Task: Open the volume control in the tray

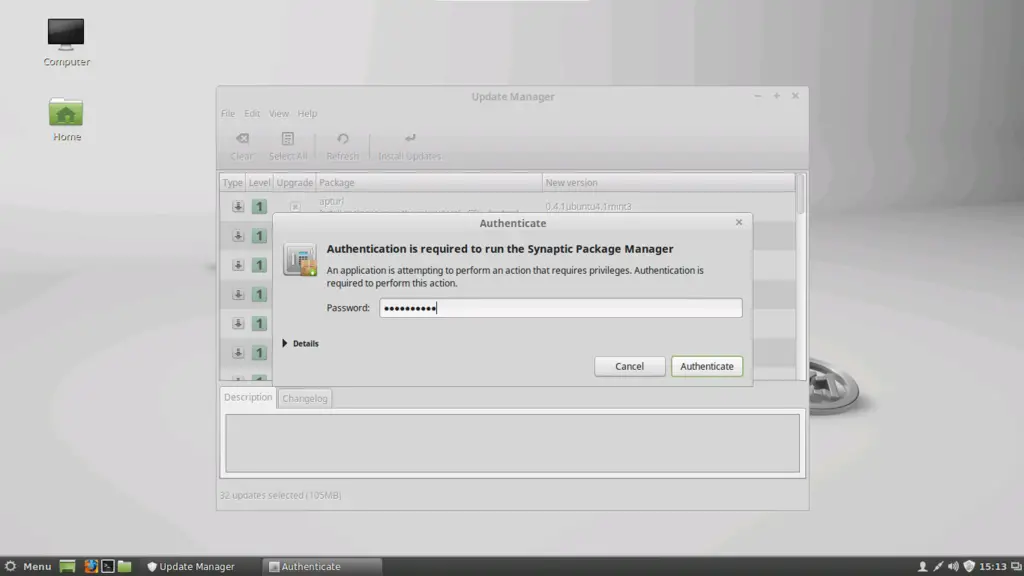Action: pos(953,566)
